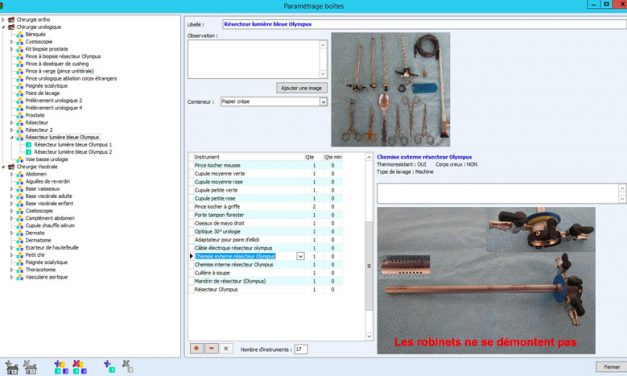Select the Câble électrique résecteur olympus row

click(267, 248)
